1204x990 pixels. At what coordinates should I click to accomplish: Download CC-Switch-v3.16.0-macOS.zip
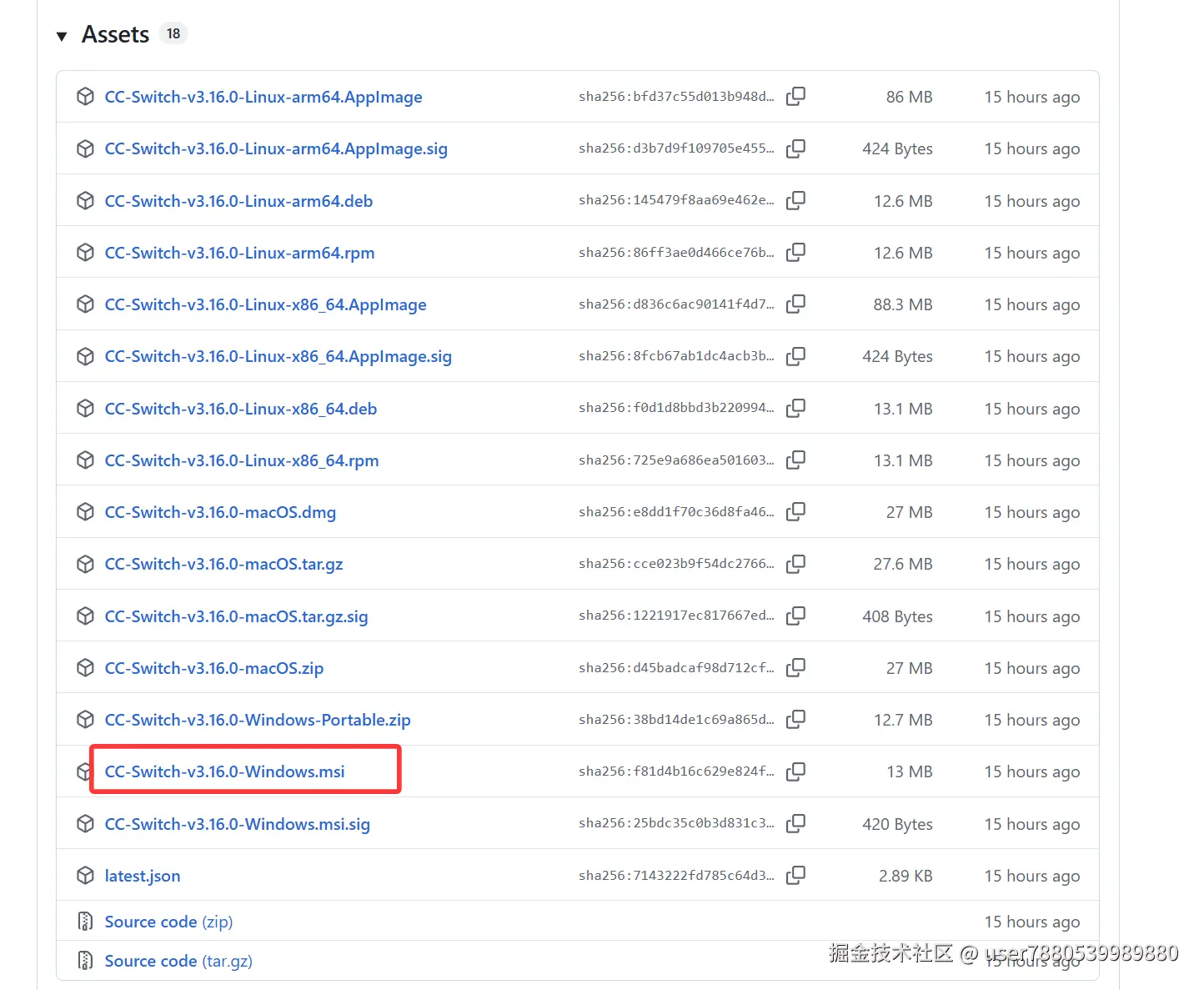tap(214, 668)
